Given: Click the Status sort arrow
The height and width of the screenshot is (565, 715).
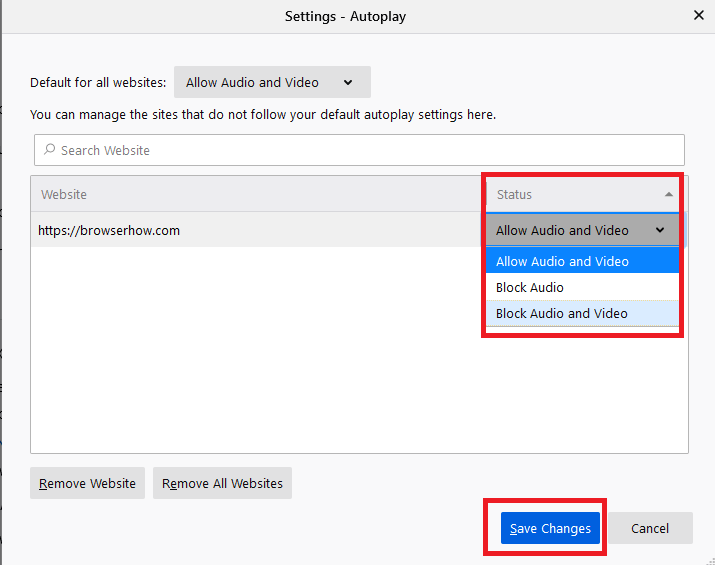Looking at the screenshot, I should point(668,194).
